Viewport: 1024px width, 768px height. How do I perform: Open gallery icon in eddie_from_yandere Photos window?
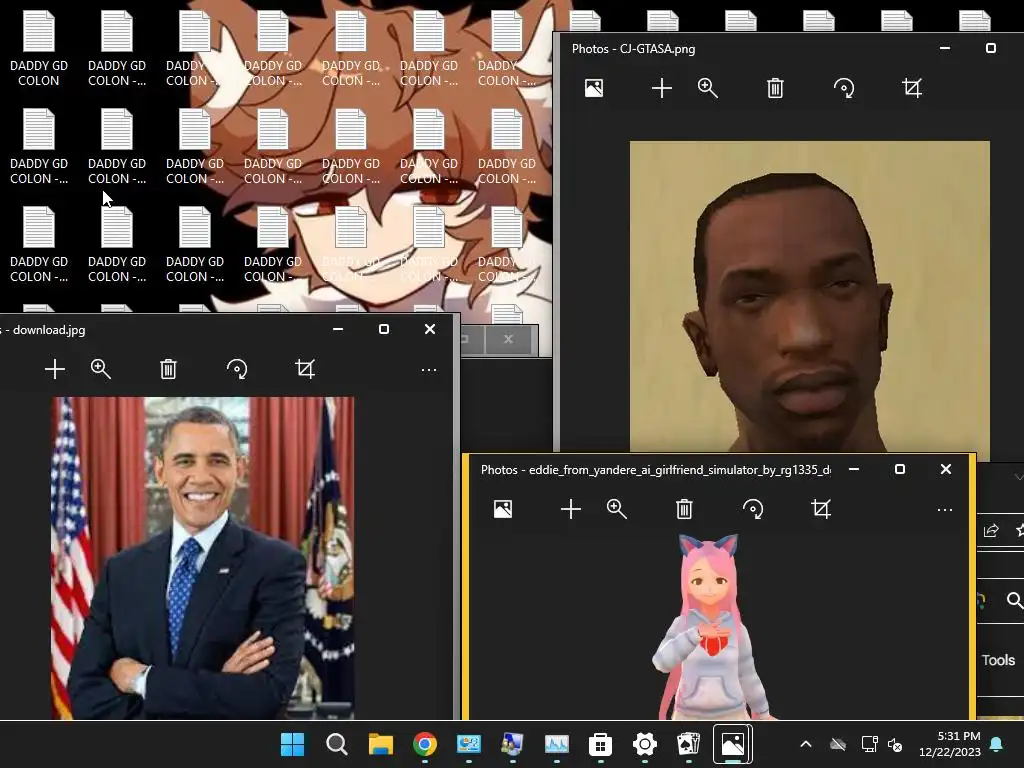point(503,509)
